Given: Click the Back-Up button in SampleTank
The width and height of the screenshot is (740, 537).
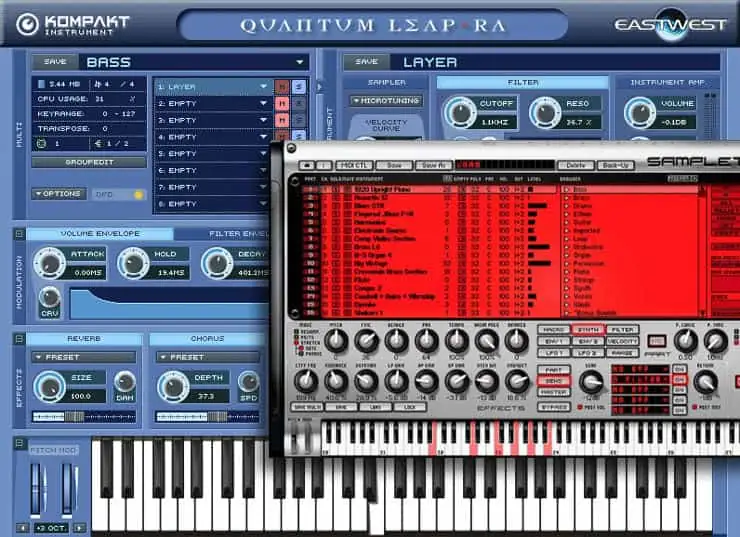Looking at the screenshot, I should 615,166.
